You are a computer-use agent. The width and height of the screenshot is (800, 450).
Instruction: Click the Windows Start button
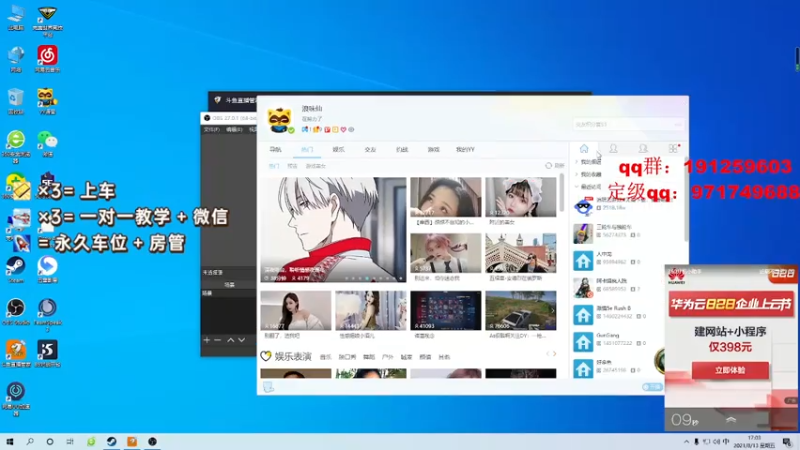[x=10, y=441]
